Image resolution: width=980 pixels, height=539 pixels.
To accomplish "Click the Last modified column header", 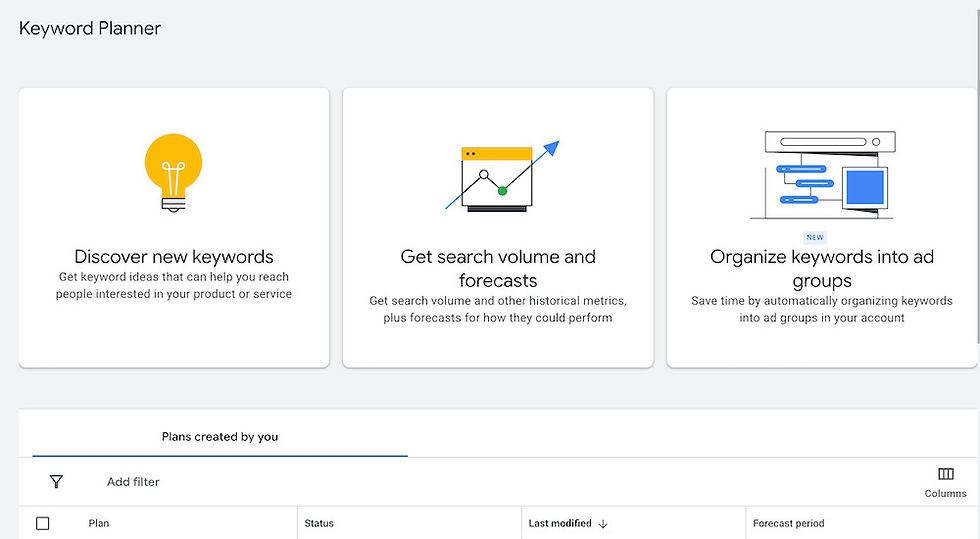I will (560, 523).
